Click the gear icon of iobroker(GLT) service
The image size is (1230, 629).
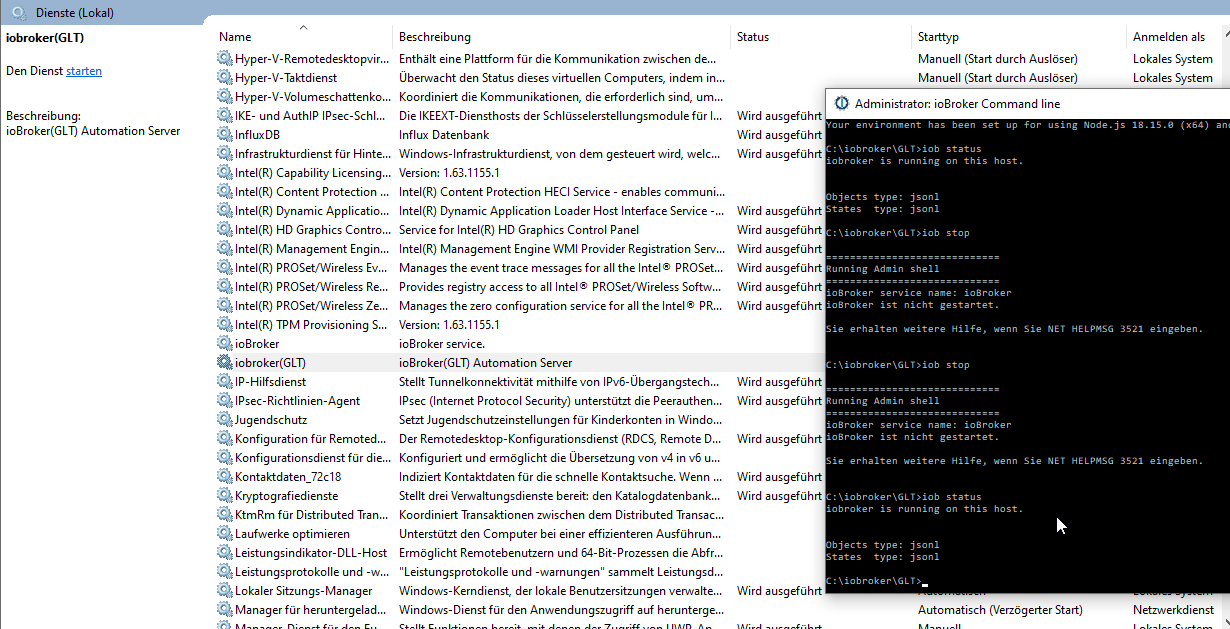click(224, 363)
